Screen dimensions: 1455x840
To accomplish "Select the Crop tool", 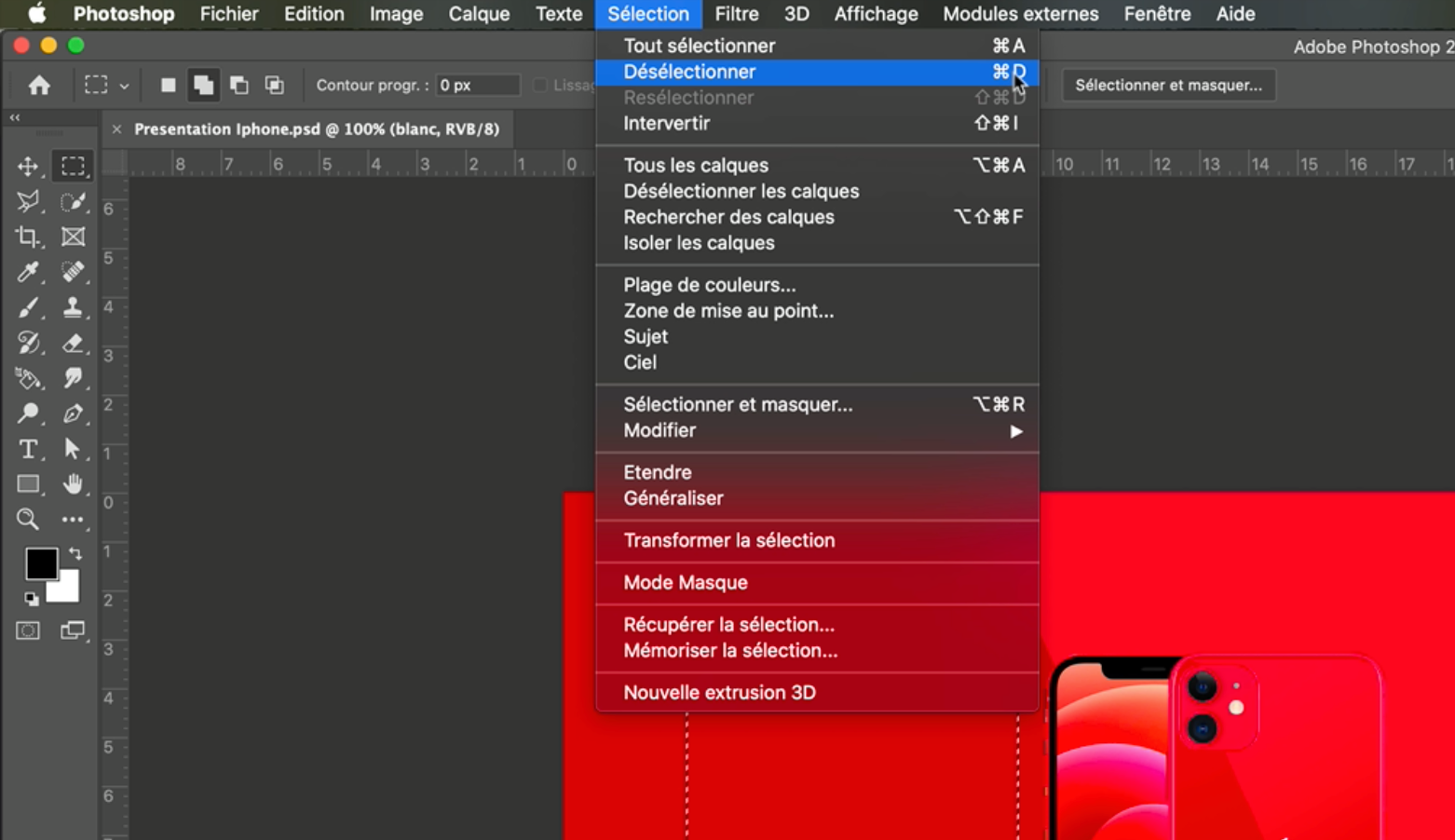I will [28, 237].
